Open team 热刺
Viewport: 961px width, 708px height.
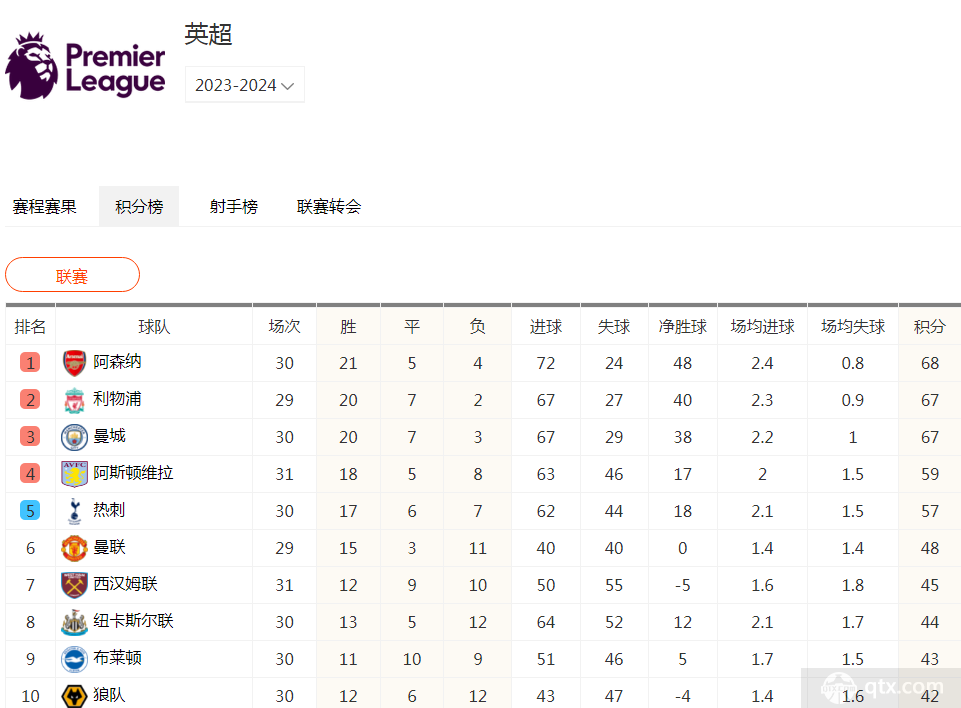(109, 509)
